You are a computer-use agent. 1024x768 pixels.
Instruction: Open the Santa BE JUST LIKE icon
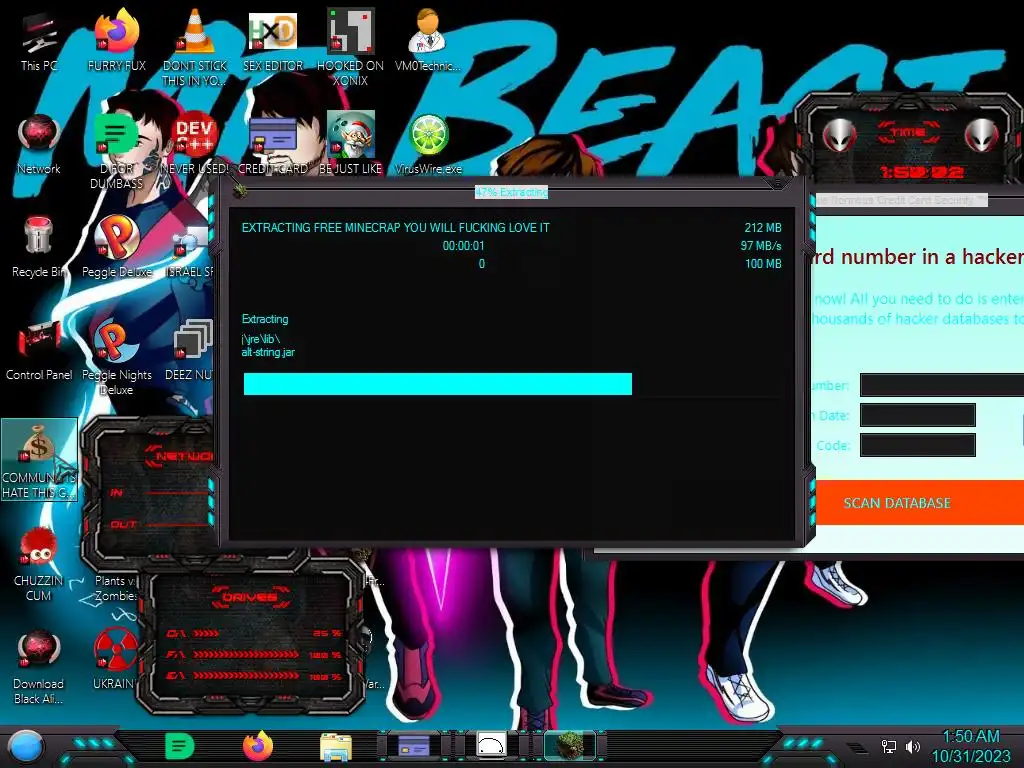[350, 144]
